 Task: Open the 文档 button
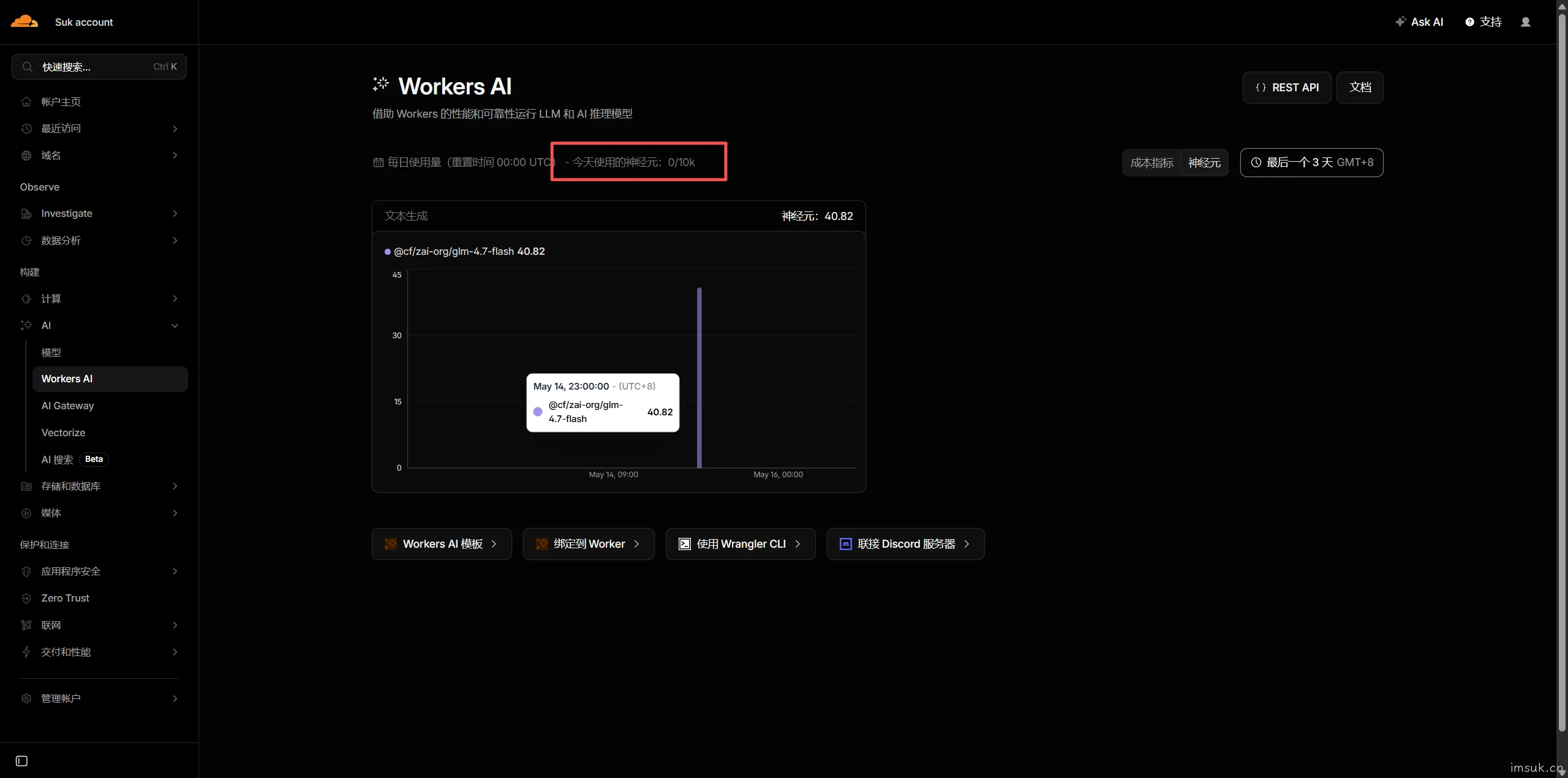[1359, 88]
